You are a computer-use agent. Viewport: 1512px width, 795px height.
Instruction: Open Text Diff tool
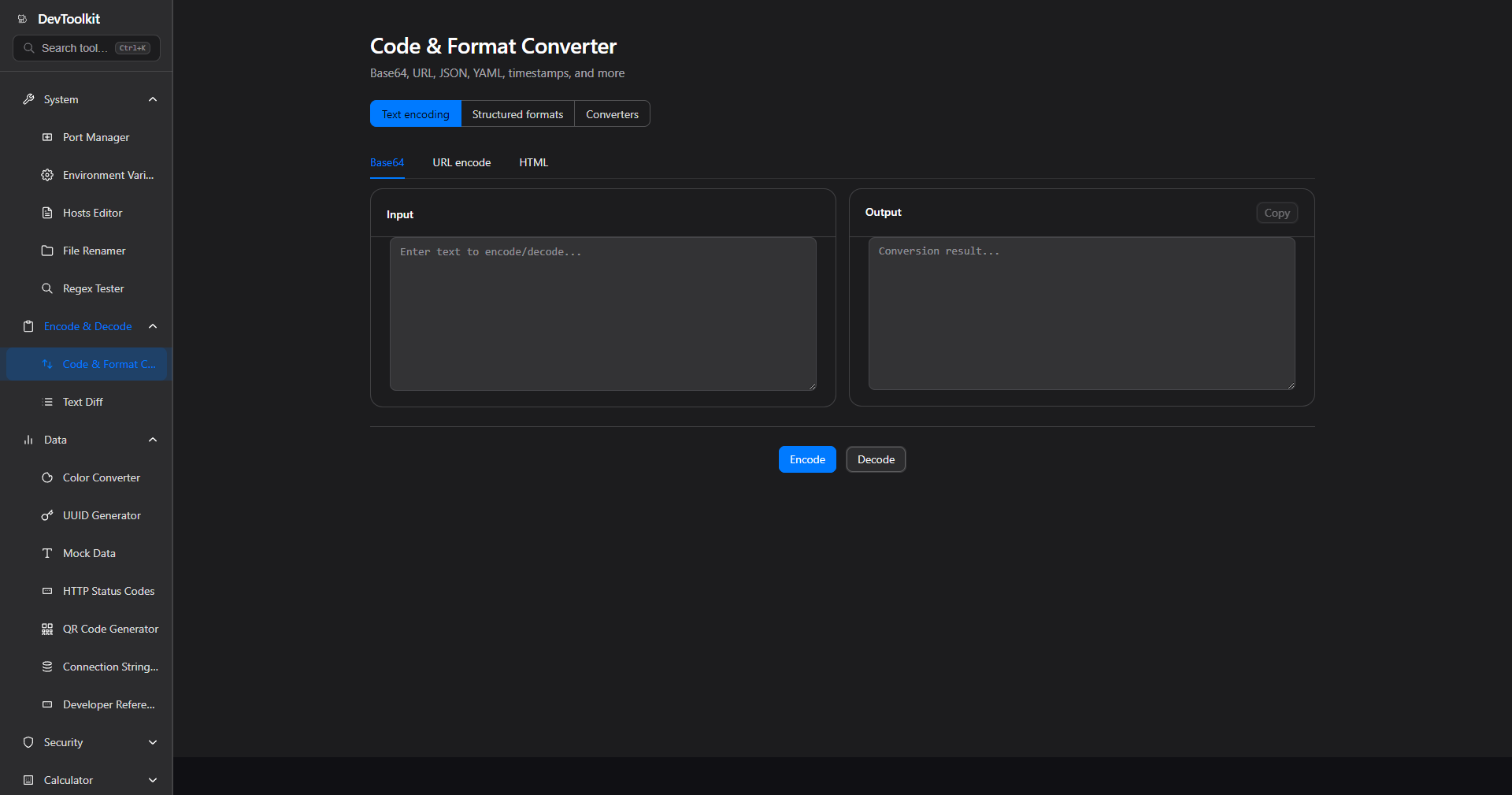87,402
